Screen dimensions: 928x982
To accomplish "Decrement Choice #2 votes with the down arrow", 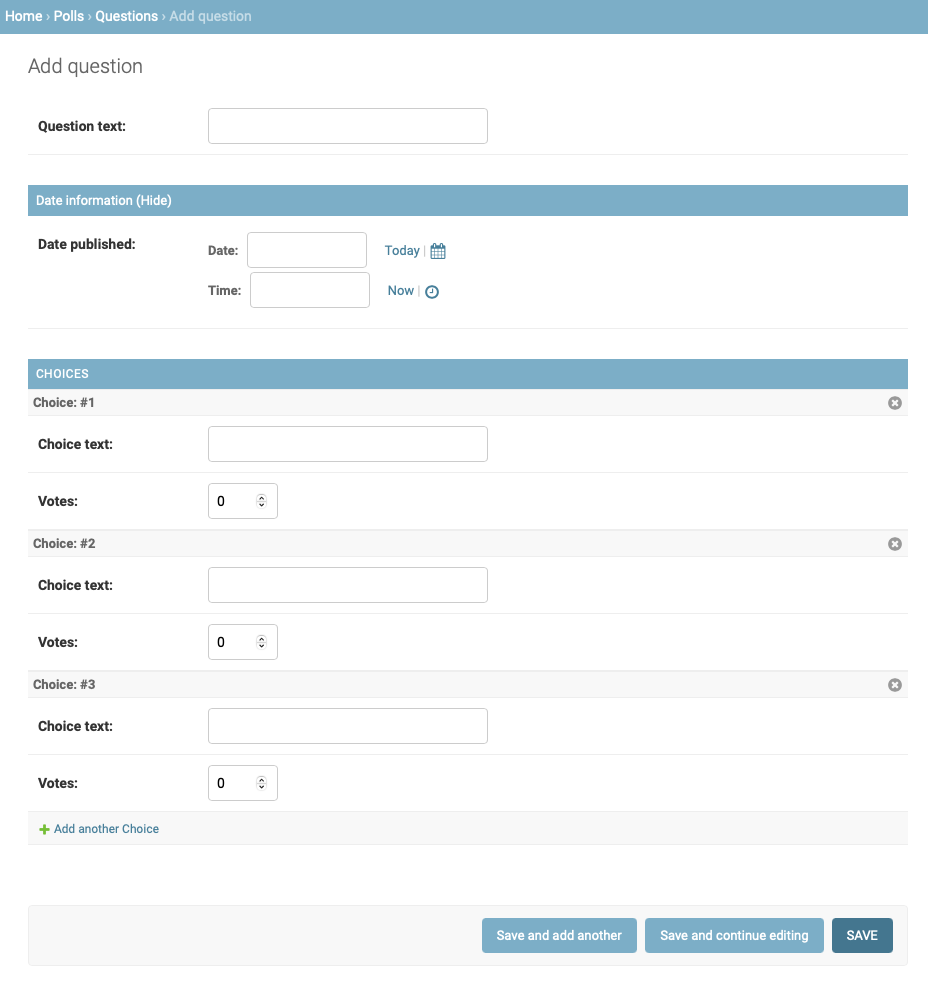I will (x=262, y=646).
